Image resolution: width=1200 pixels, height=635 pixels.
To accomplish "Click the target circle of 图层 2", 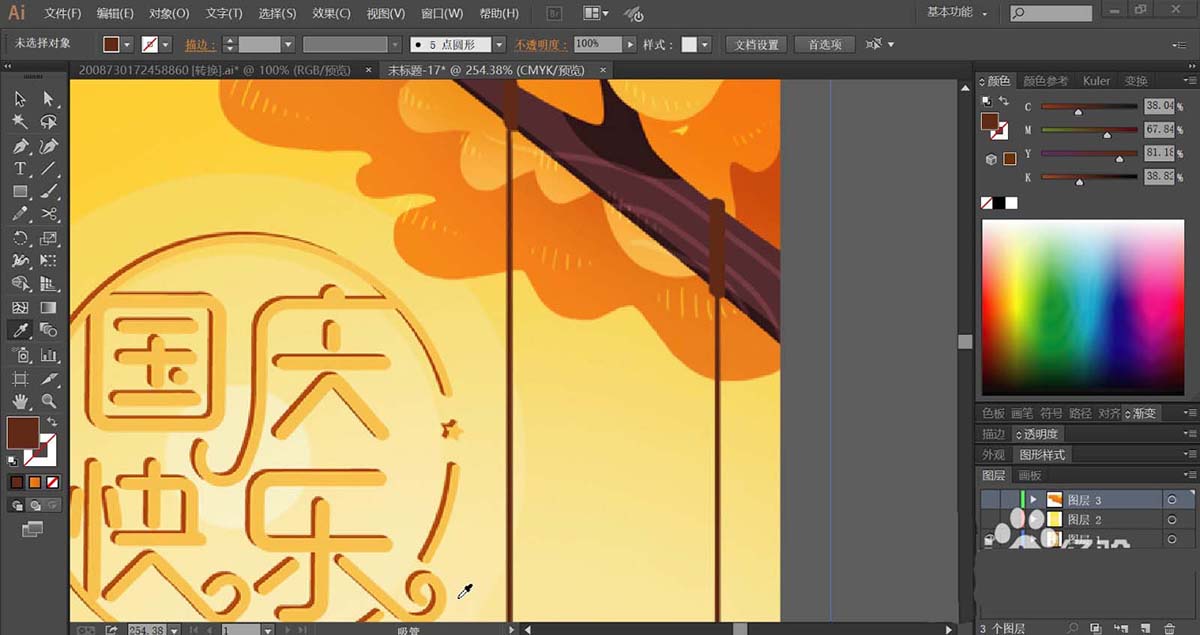I will 1171,520.
